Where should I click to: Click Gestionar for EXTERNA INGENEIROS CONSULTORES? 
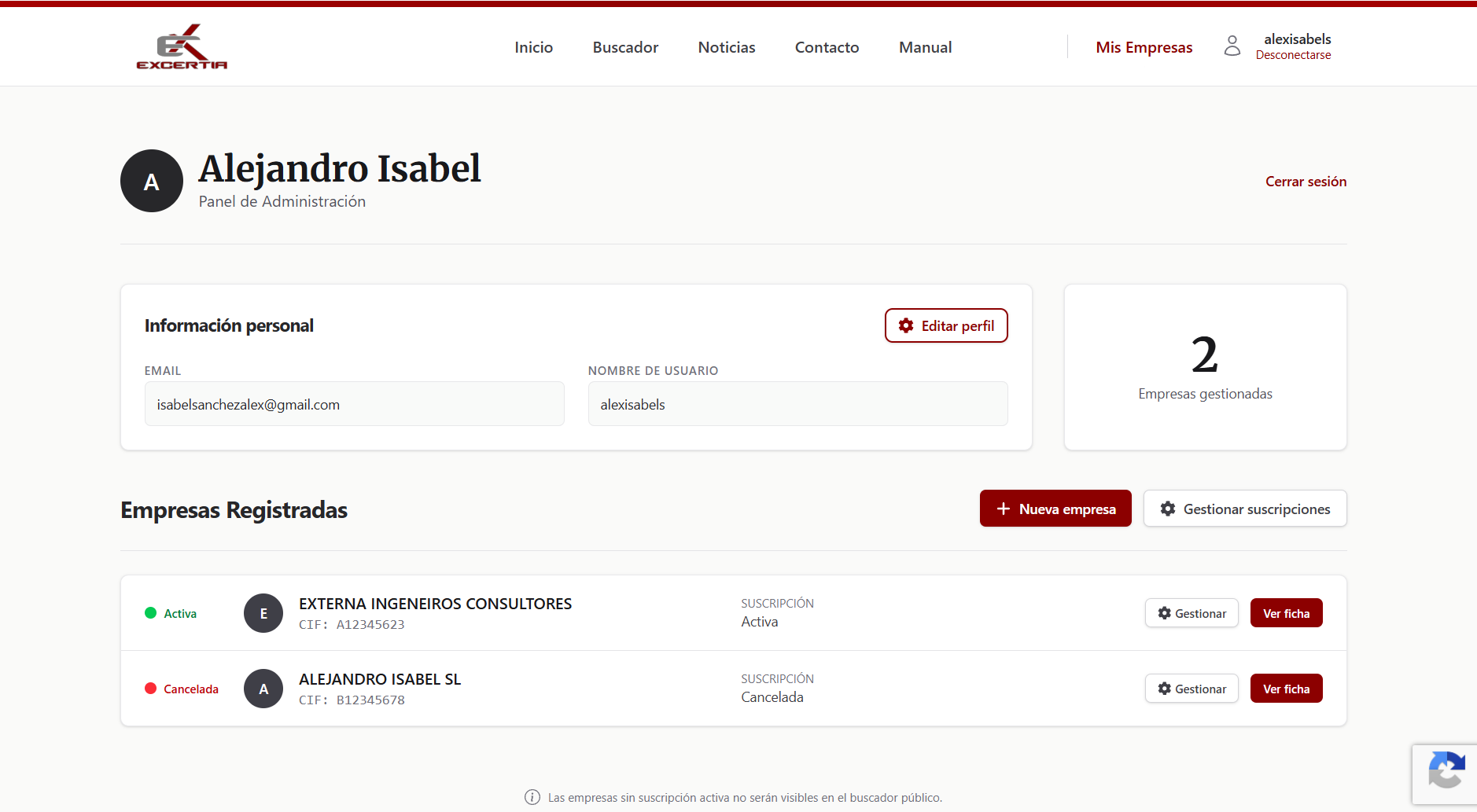(1192, 613)
